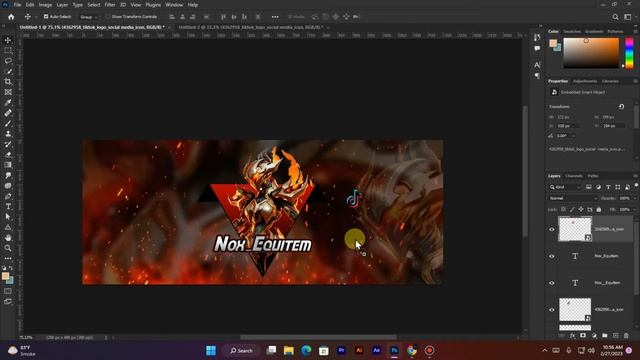Click the hue spectrum slider in Color panel
The height and width of the screenshot is (360, 640).
coord(629,53)
